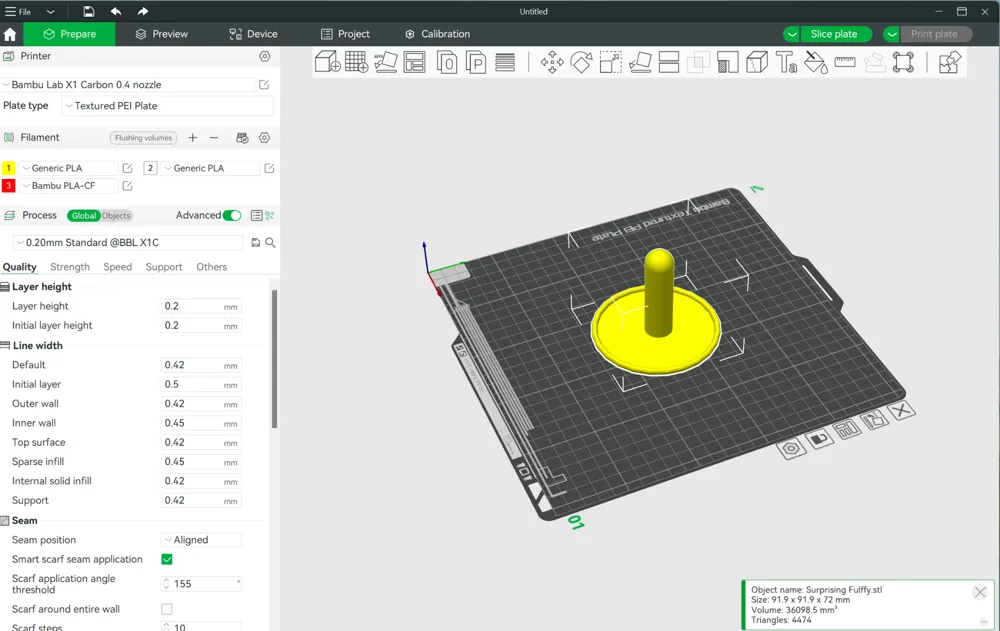Click the Undo arrow
The width and height of the screenshot is (1000, 631).
(116, 11)
